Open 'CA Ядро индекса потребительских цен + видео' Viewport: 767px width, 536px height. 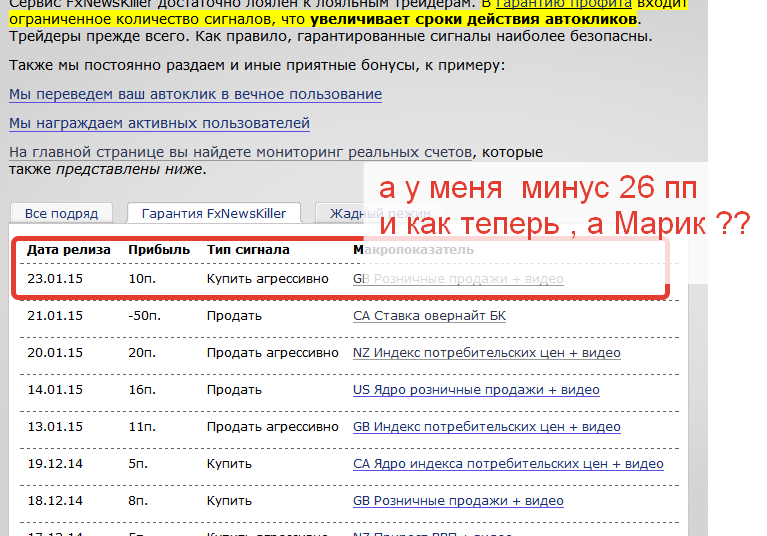click(x=508, y=464)
